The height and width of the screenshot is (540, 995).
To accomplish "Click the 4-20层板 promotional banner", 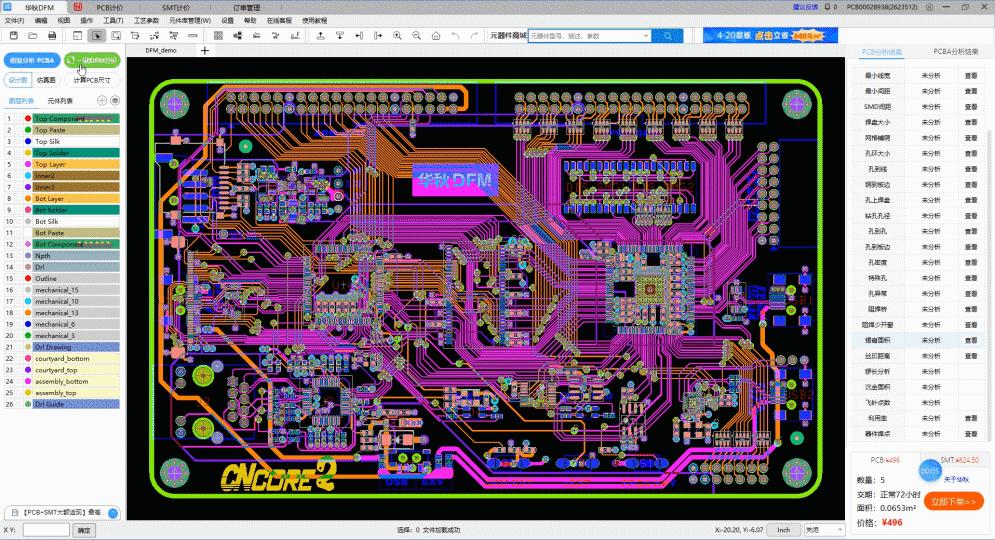I will point(770,36).
